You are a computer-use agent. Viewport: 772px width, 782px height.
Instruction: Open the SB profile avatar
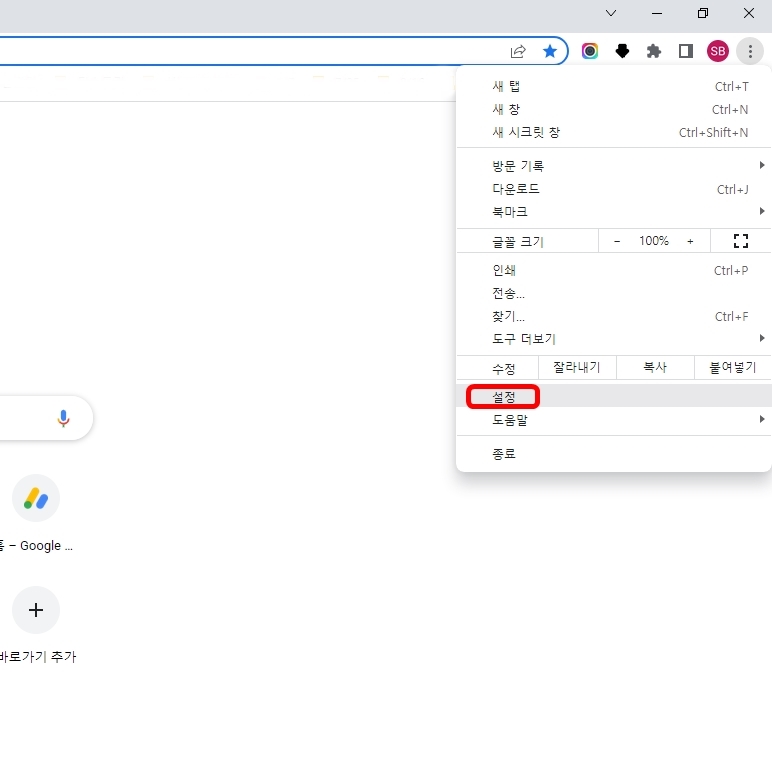click(718, 51)
